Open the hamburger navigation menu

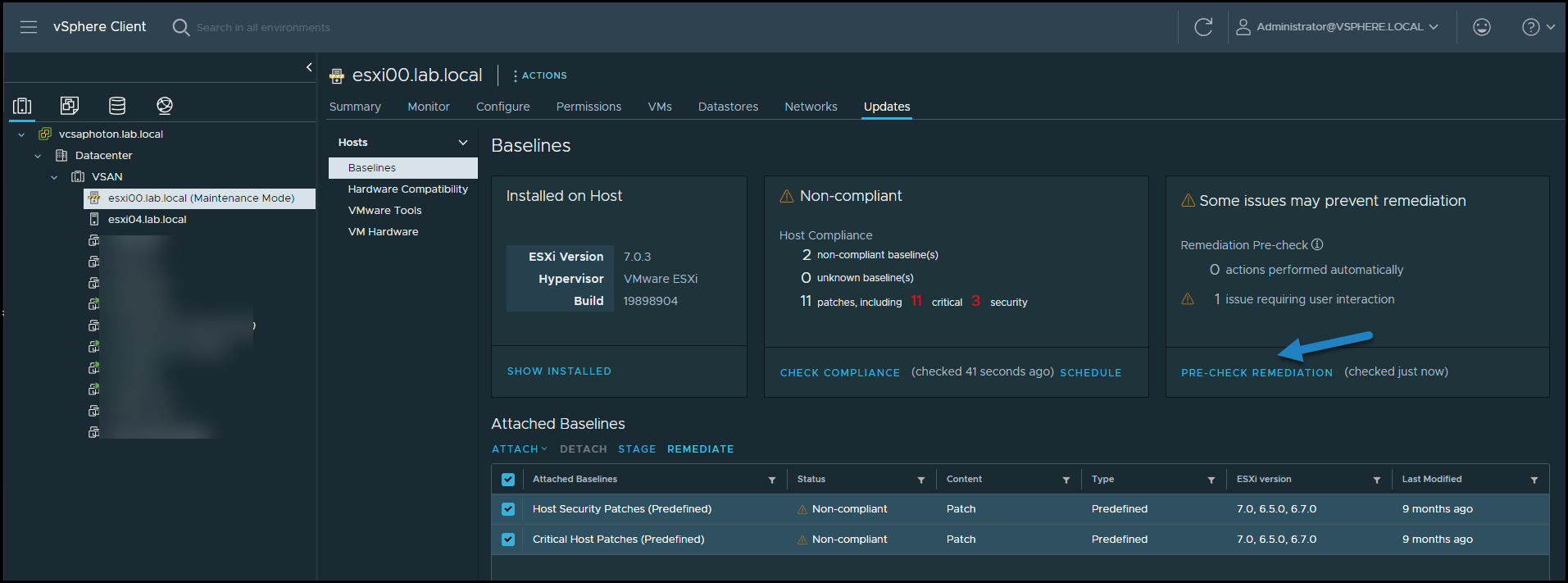[29, 27]
